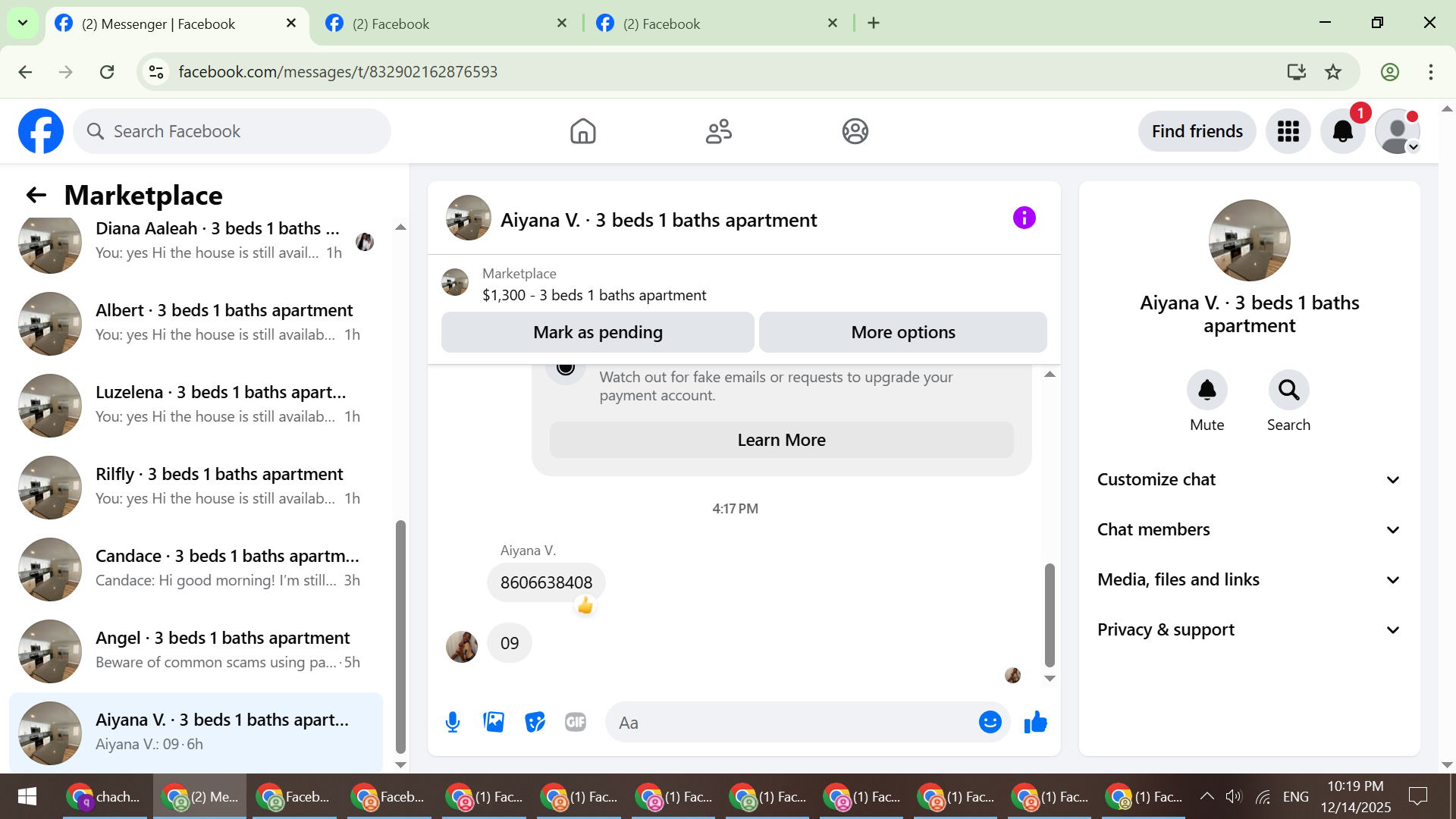Open the Facebook menu grid icon
The height and width of the screenshot is (819, 1456).
(1288, 131)
